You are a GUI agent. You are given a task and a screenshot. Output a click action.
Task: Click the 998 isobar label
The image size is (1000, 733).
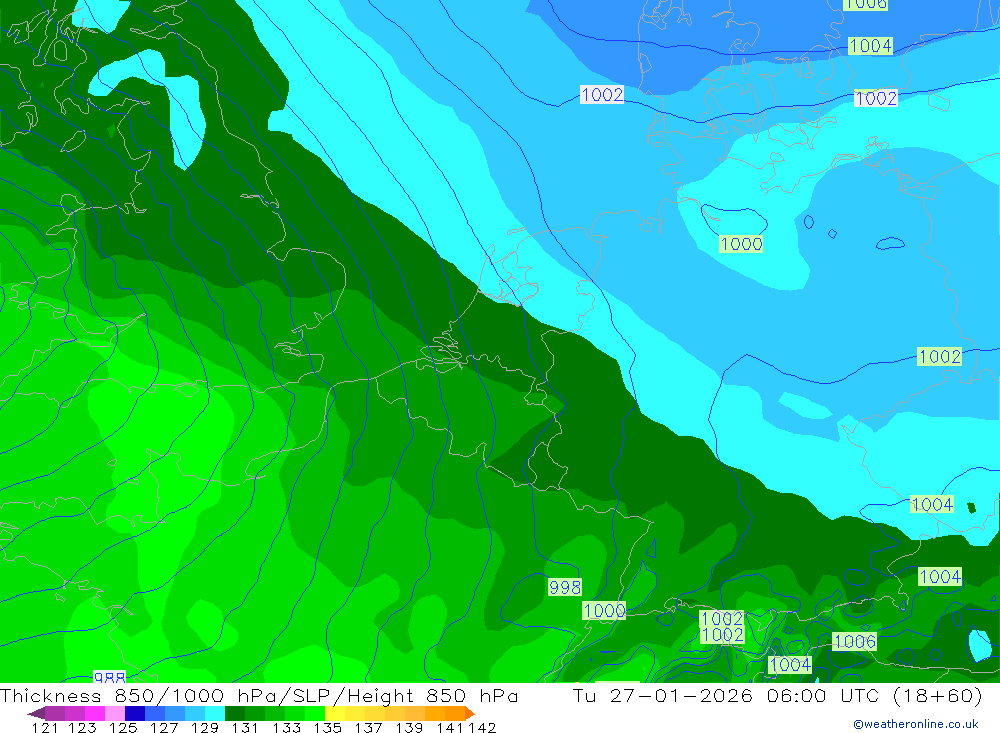(564, 587)
